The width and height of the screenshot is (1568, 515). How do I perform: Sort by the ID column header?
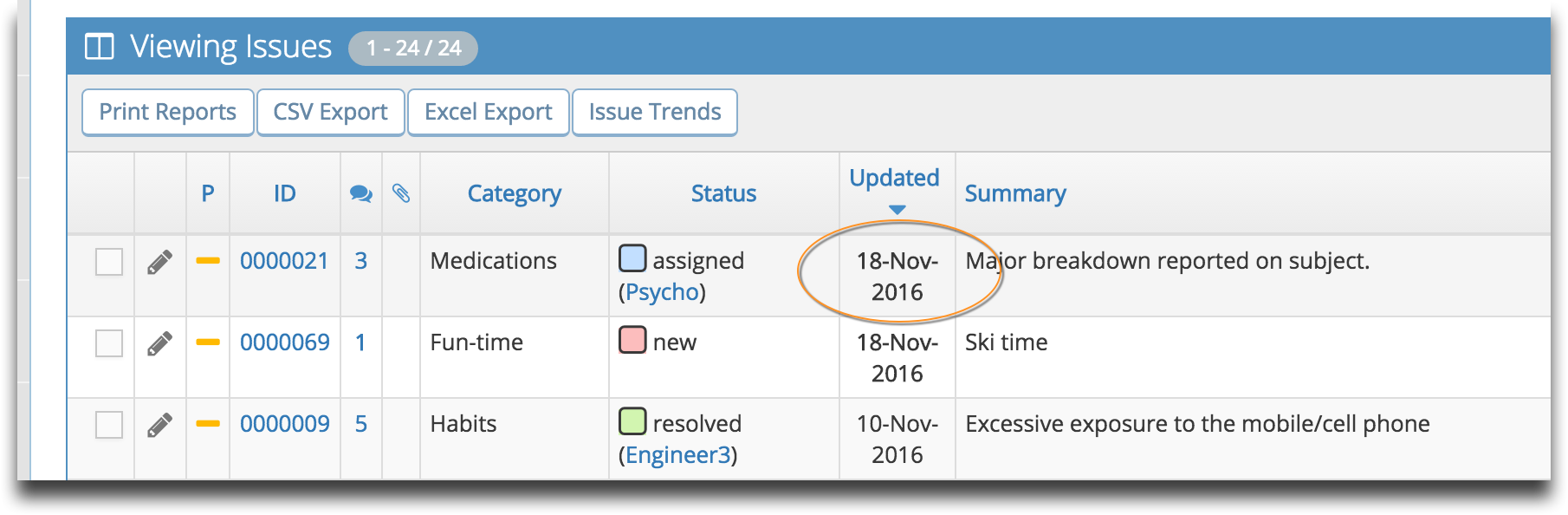click(x=285, y=193)
